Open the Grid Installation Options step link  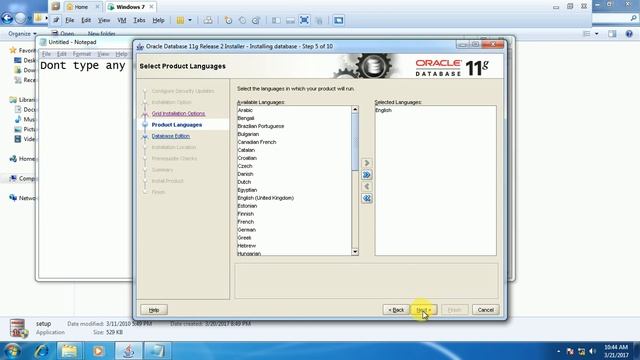178,113
